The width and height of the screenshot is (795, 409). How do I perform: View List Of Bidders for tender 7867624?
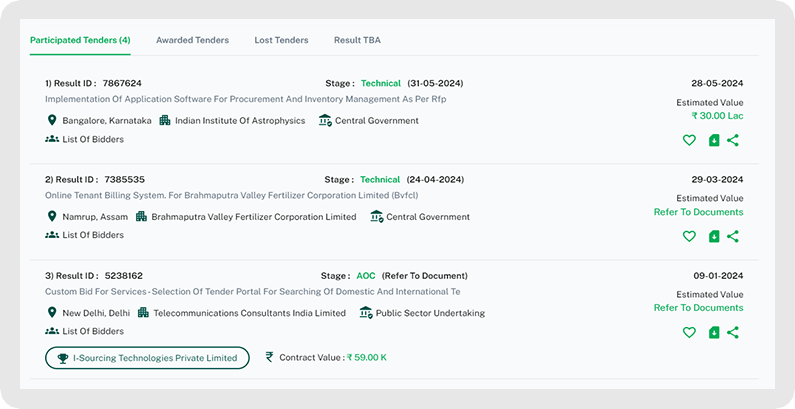coord(92,139)
